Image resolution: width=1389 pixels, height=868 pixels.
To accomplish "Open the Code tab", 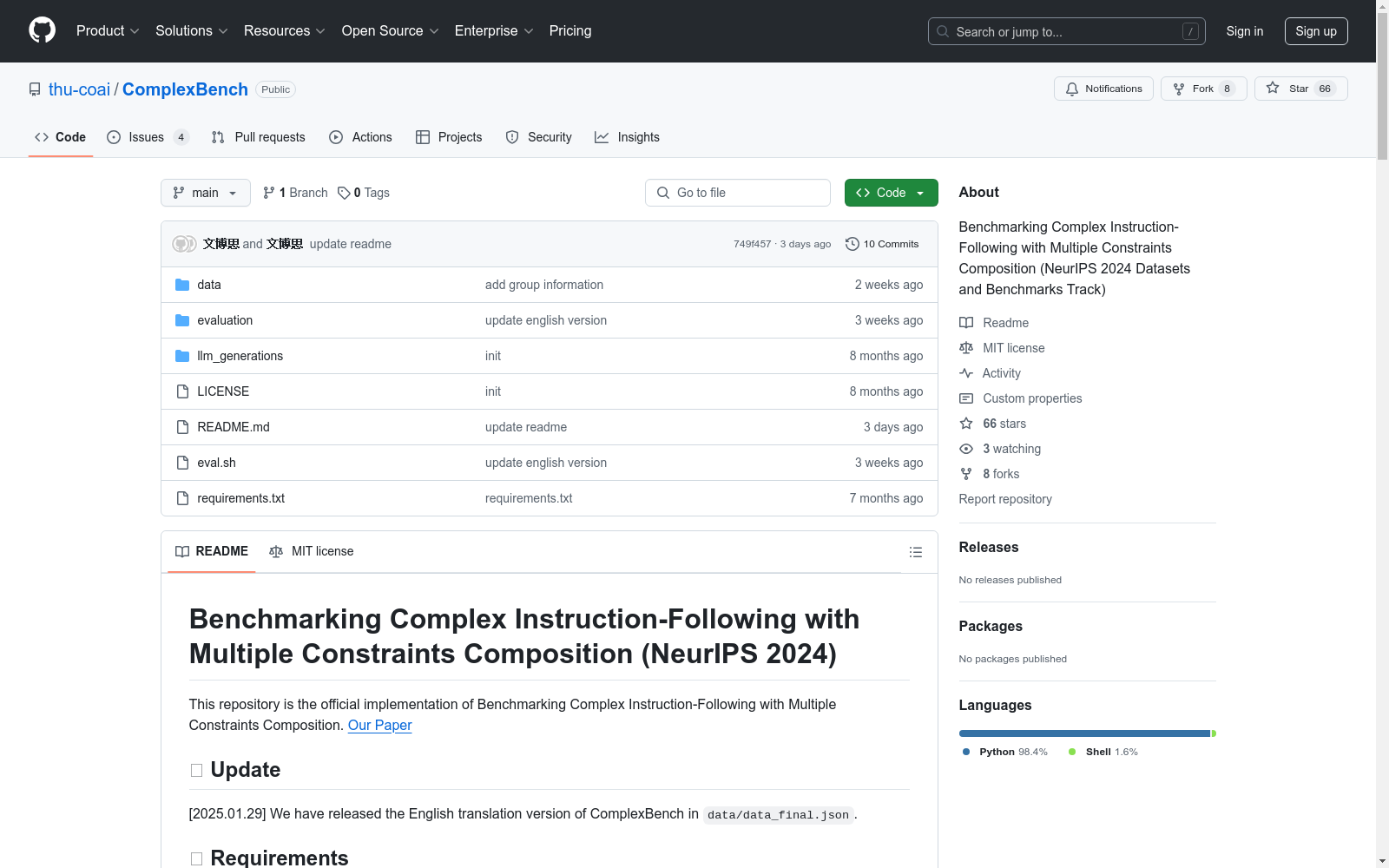I will 61,137.
